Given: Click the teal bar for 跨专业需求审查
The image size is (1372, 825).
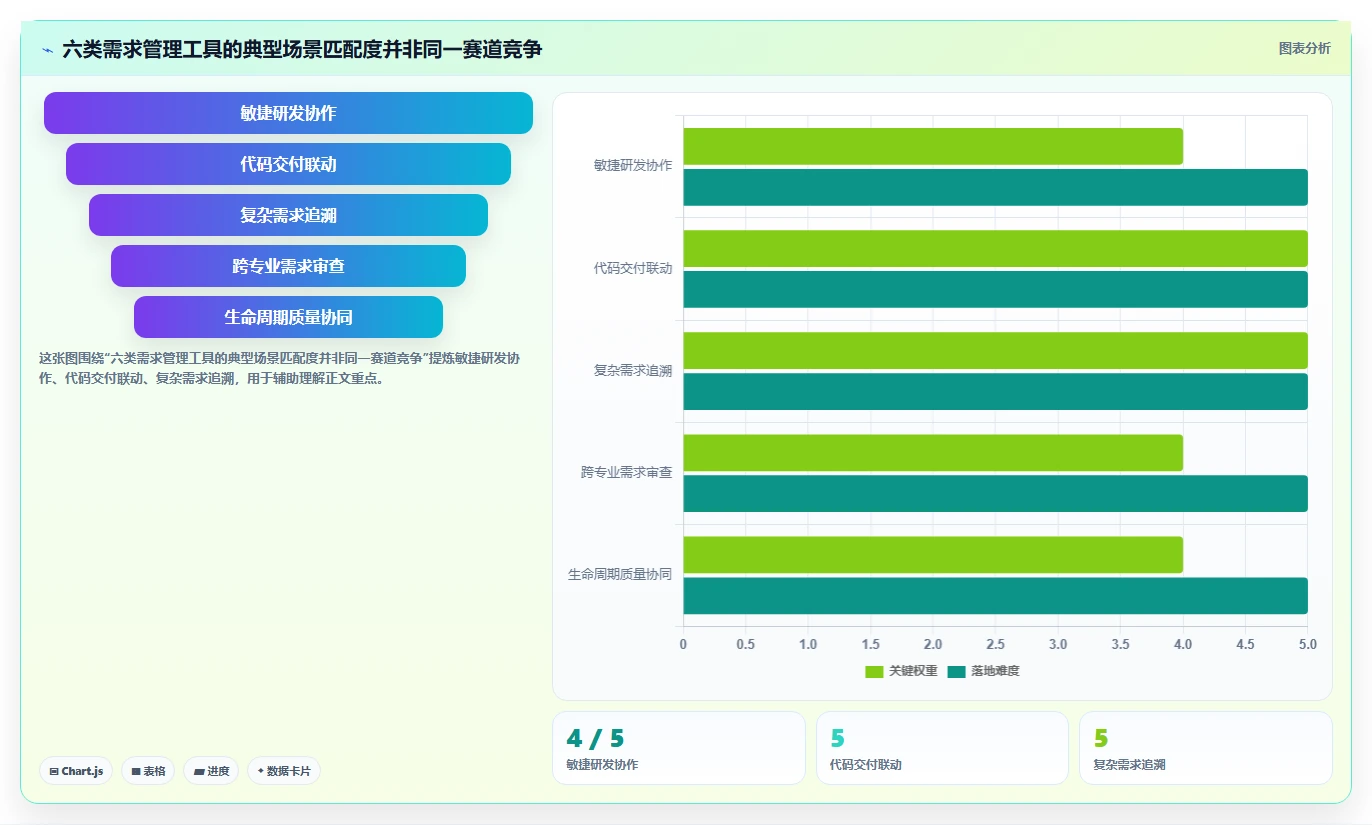Looking at the screenshot, I should point(995,493).
